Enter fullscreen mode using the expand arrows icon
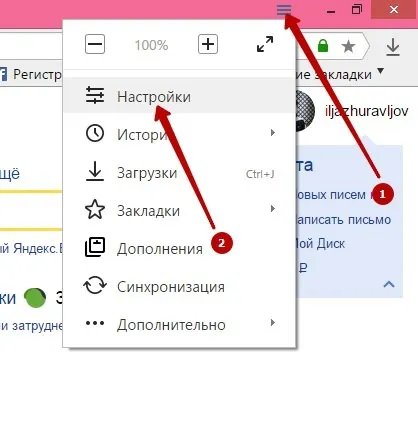The image size is (418, 438). (265, 44)
